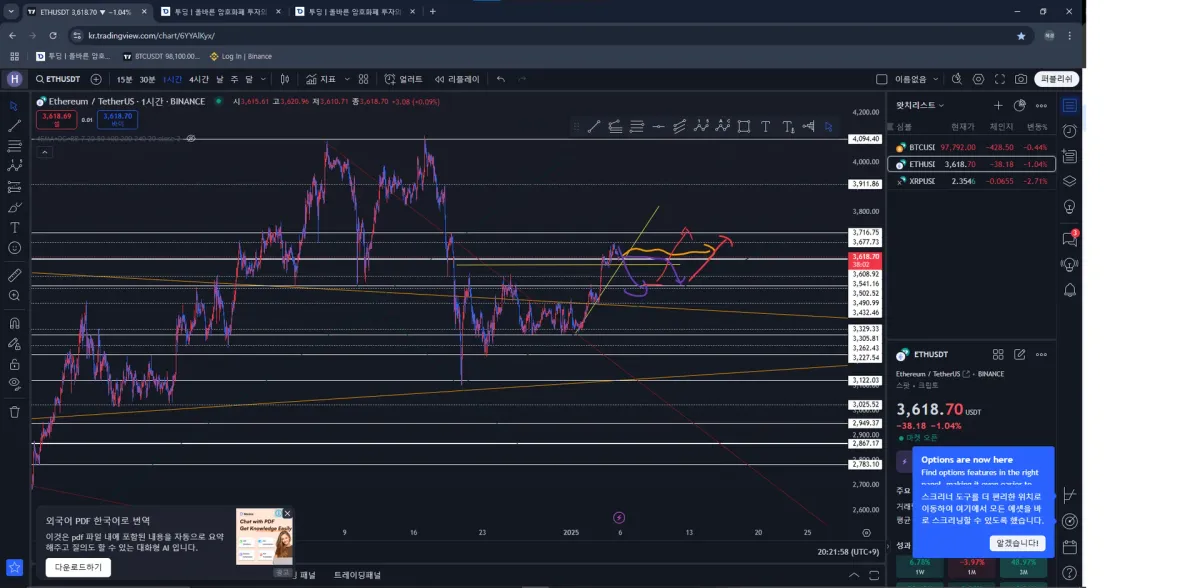
Task: Select the 30분 timeframe
Action: coord(147,79)
